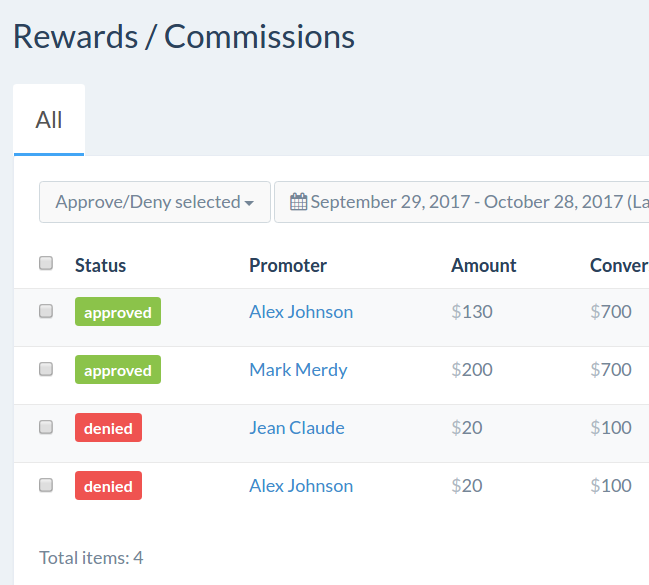The width and height of the screenshot is (649, 585).
Task: Click the caret arrow on Approve/Deny selected
Action: [249, 203]
